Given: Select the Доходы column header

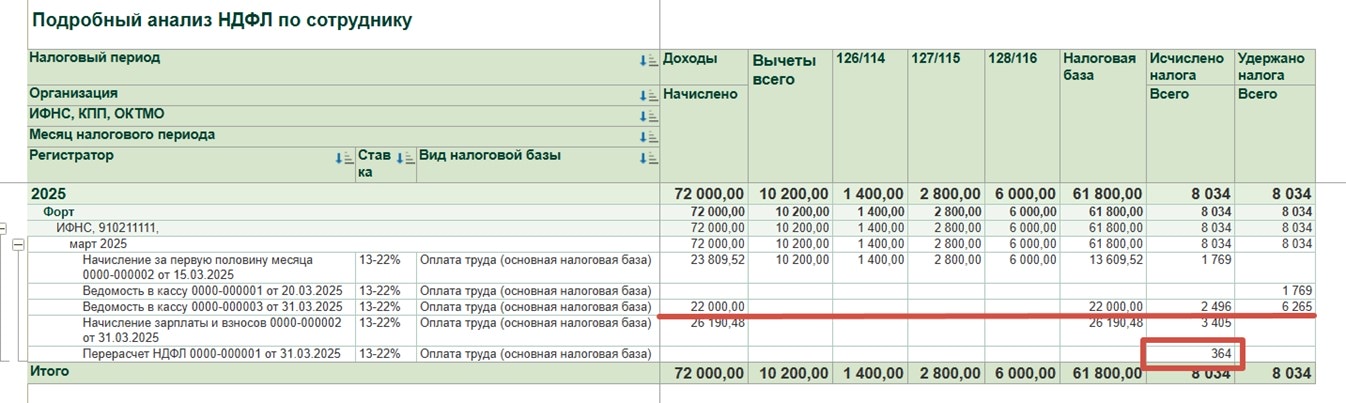Looking at the screenshot, I should point(704,66).
